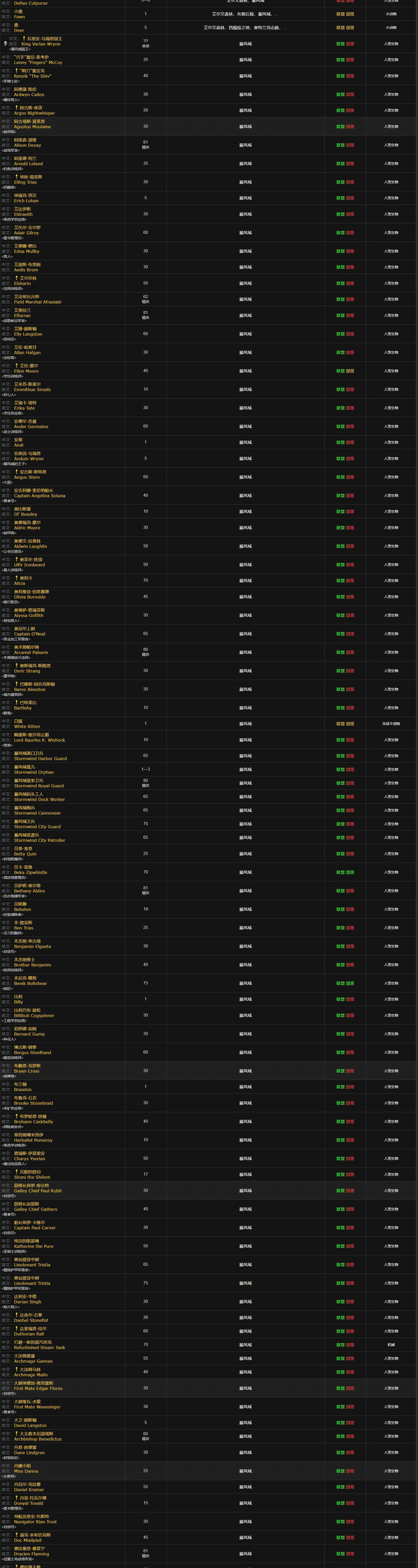Screen dimensions: 418x1568
Task: Click the 暴风城 zone in the Erich Lohan row
Action: click(245, 198)
